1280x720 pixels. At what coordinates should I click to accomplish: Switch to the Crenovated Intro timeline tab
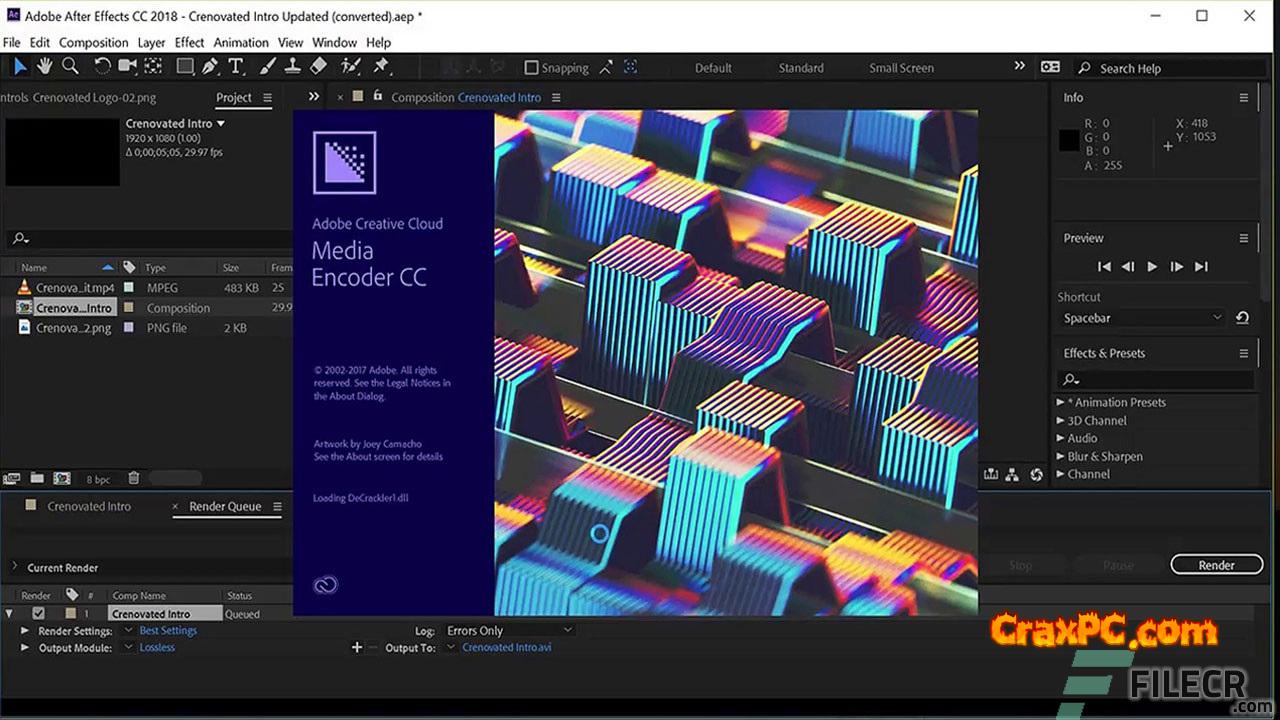point(89,506)
